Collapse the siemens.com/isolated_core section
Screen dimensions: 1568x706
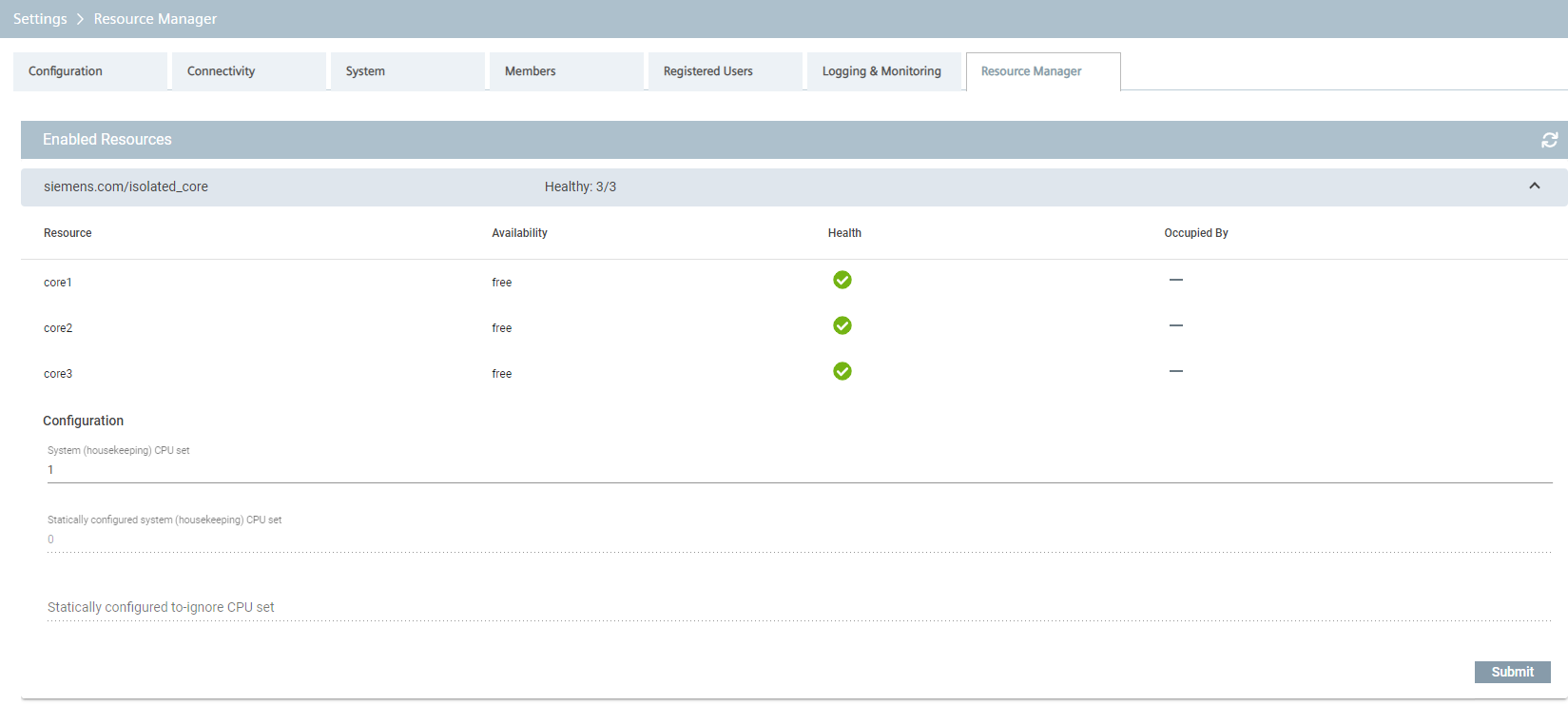(1534, 186)
